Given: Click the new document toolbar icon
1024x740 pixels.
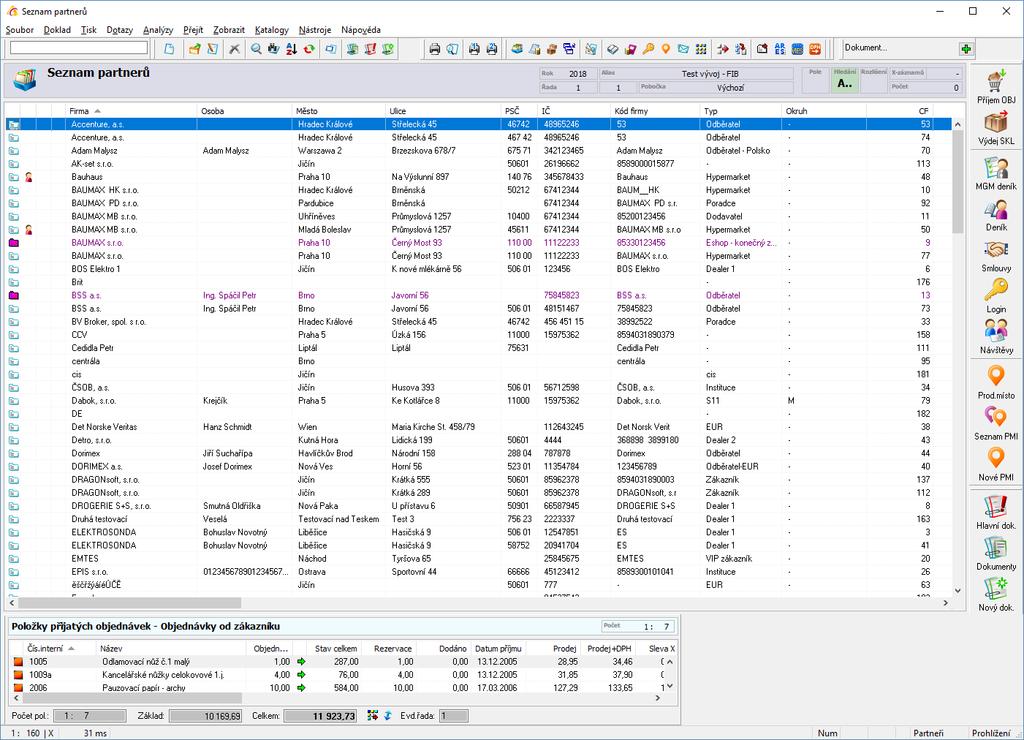Looking at the screenshot, I should pos(169,49).
